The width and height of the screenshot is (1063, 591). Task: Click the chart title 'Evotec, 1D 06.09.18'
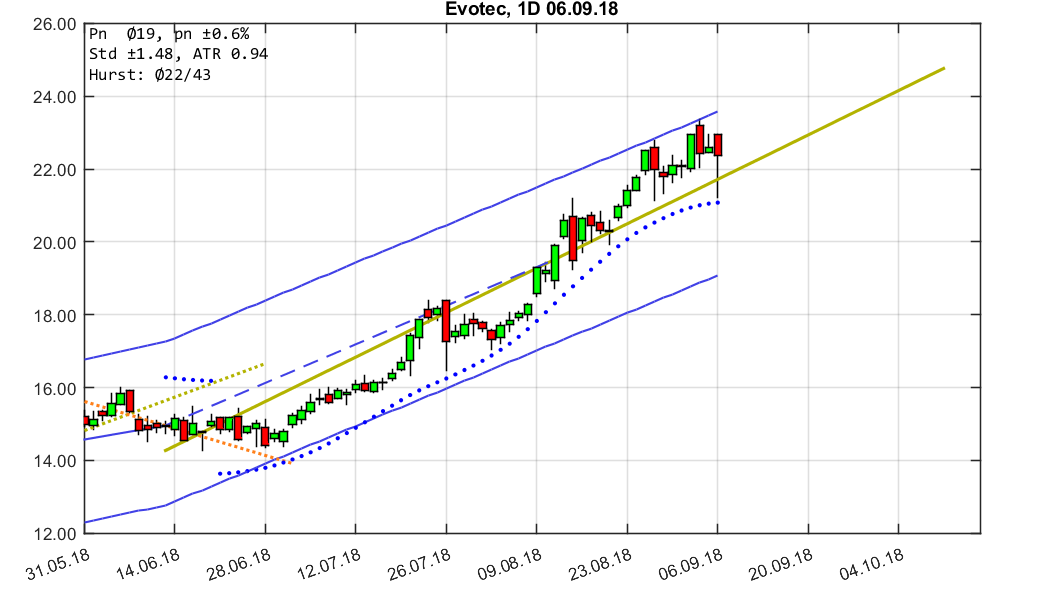click(530, 8)
